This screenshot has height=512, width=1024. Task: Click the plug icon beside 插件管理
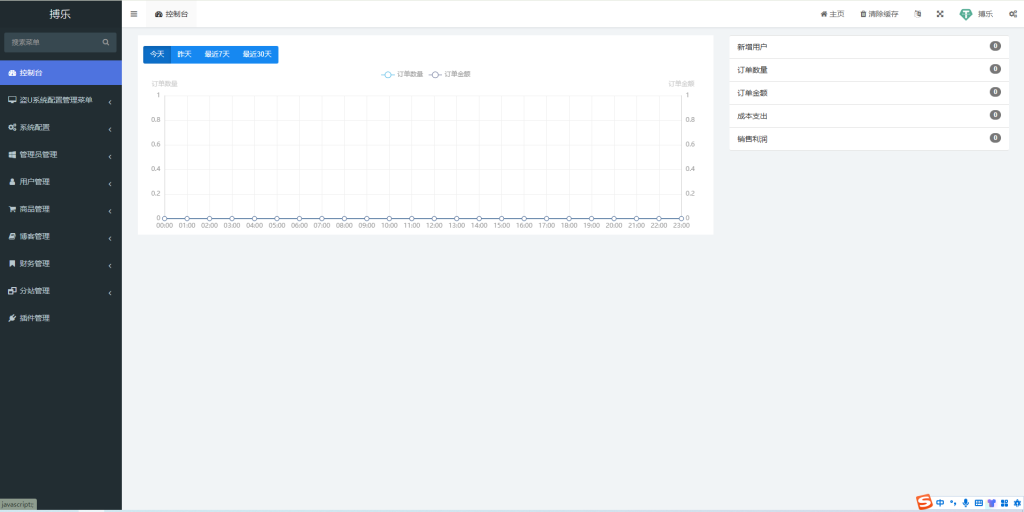[12, 319]
